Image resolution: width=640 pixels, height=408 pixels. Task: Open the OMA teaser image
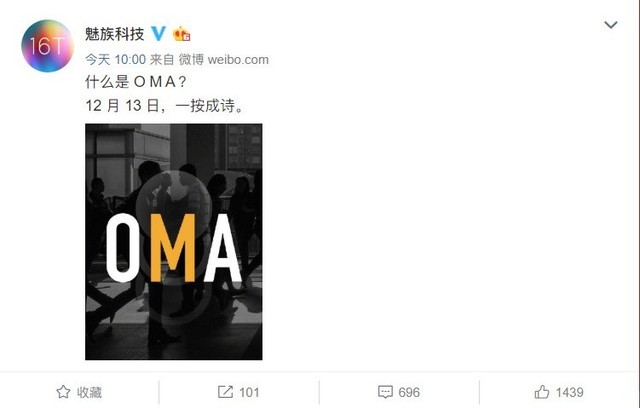[x=174, y=242]
